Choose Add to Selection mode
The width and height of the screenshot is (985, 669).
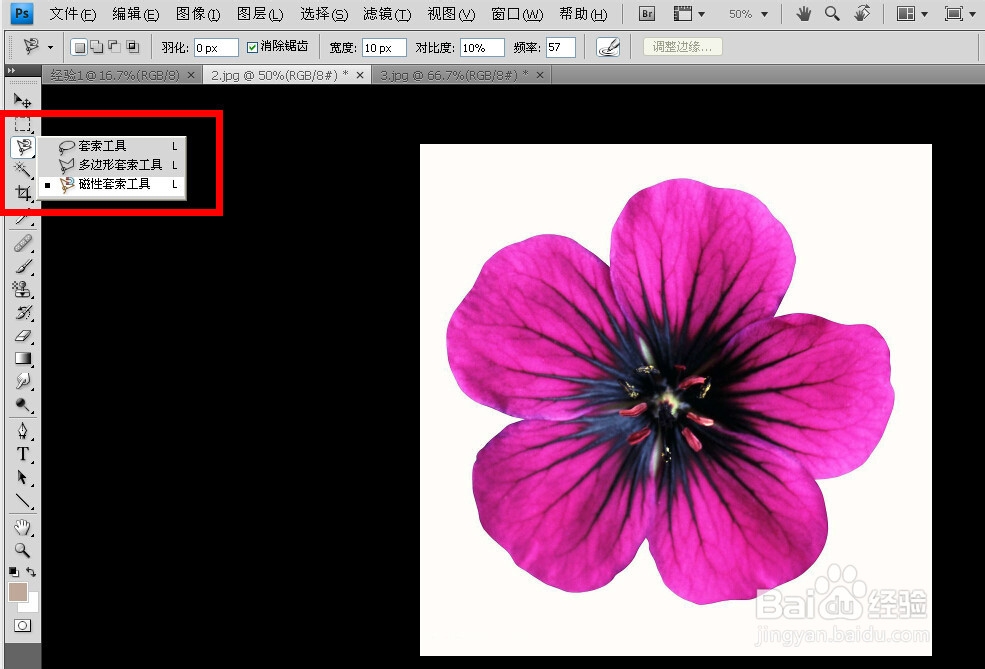(97, 46)
